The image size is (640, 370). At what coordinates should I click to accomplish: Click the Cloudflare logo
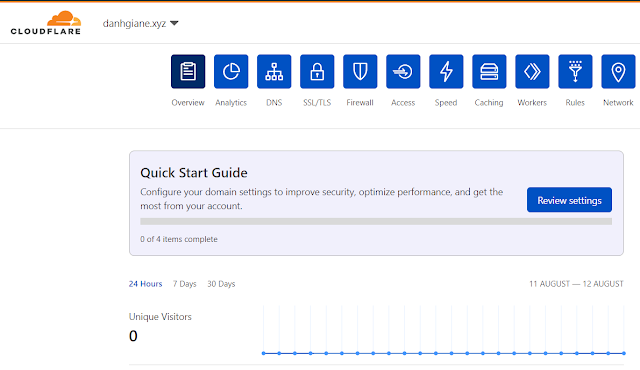46,23
